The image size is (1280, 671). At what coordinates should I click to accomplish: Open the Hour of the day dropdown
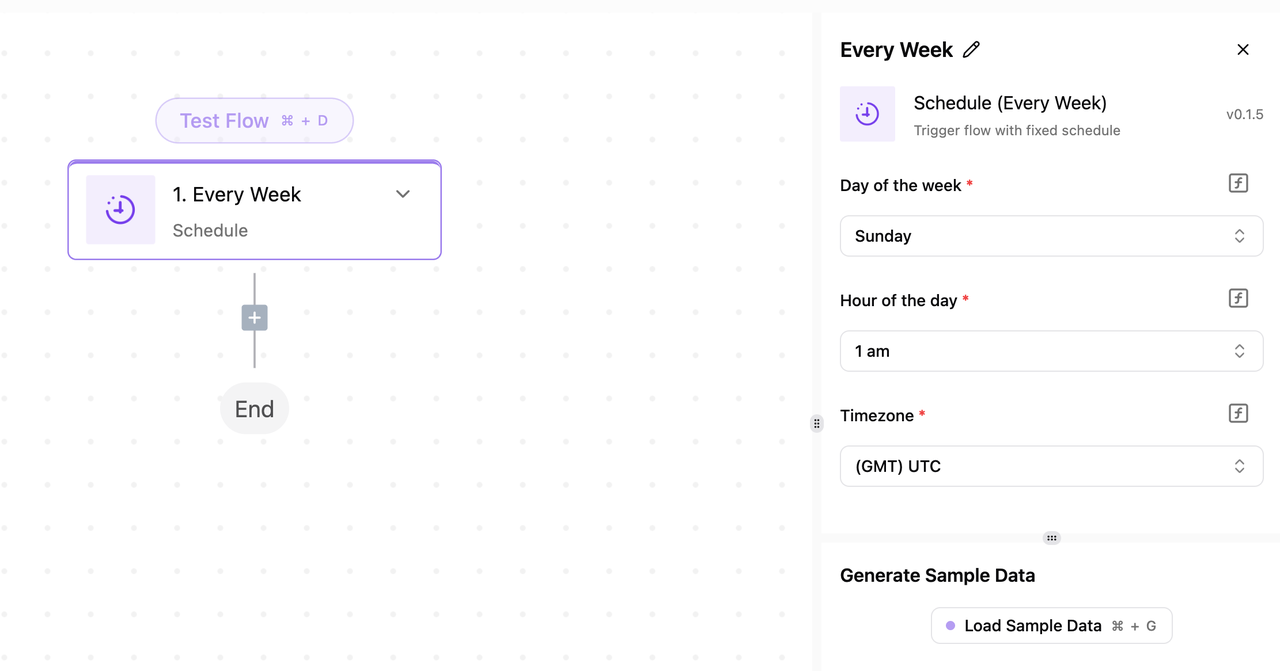click(1051, 352)
